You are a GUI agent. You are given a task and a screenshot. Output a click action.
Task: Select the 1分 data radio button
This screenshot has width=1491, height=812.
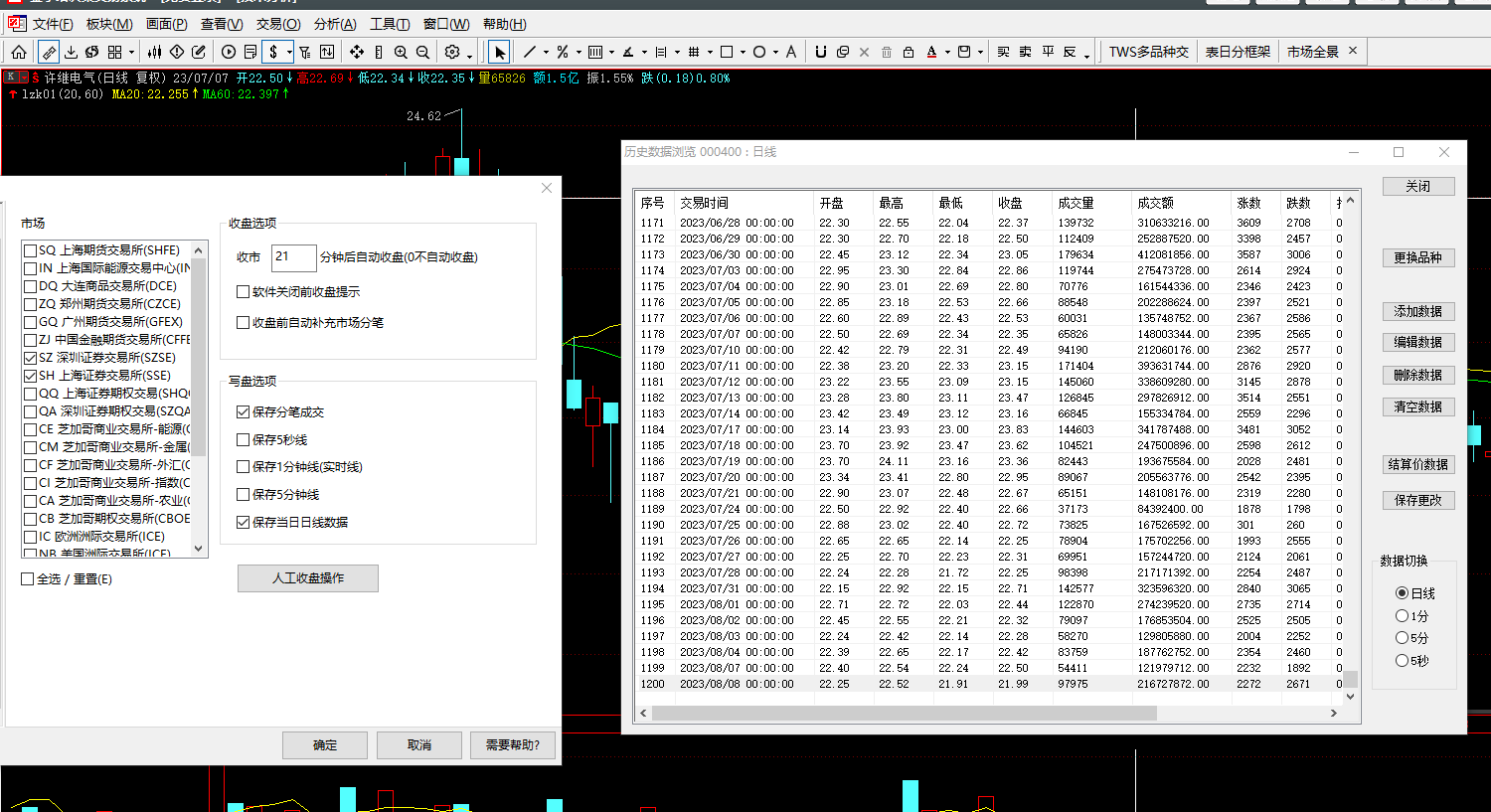coord(1403,616)
